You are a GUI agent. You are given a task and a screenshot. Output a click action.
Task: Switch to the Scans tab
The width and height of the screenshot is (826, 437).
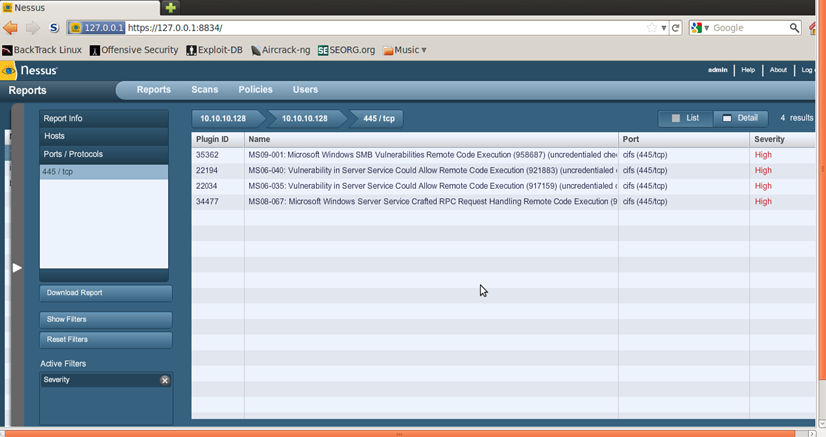click(x=204, y=90)
